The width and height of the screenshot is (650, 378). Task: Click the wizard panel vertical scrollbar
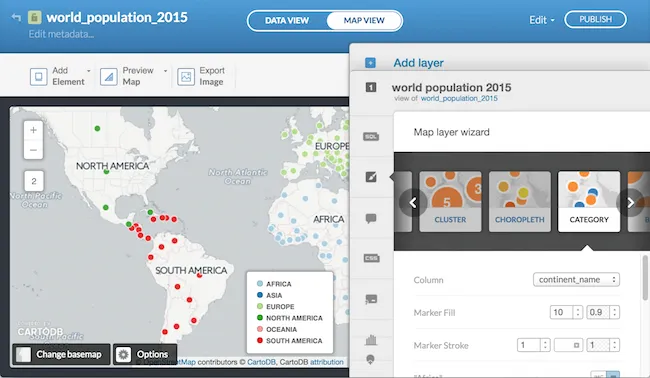(645, 278)
